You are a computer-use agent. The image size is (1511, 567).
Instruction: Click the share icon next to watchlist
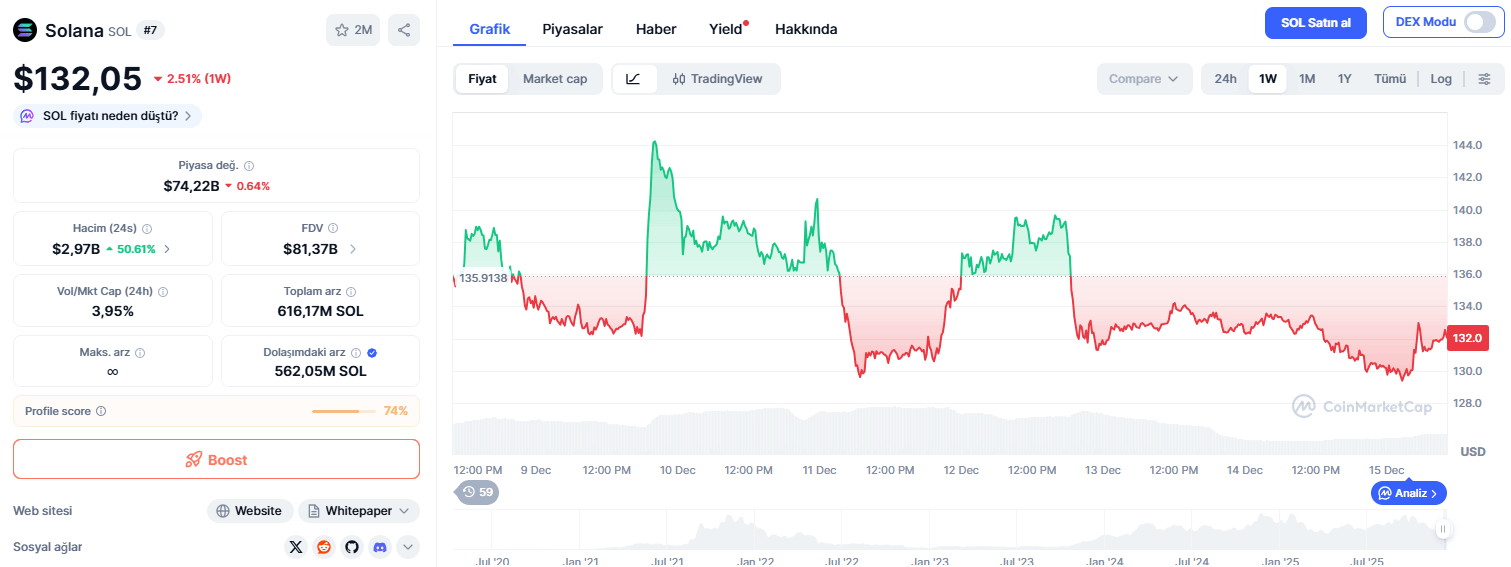404,30
